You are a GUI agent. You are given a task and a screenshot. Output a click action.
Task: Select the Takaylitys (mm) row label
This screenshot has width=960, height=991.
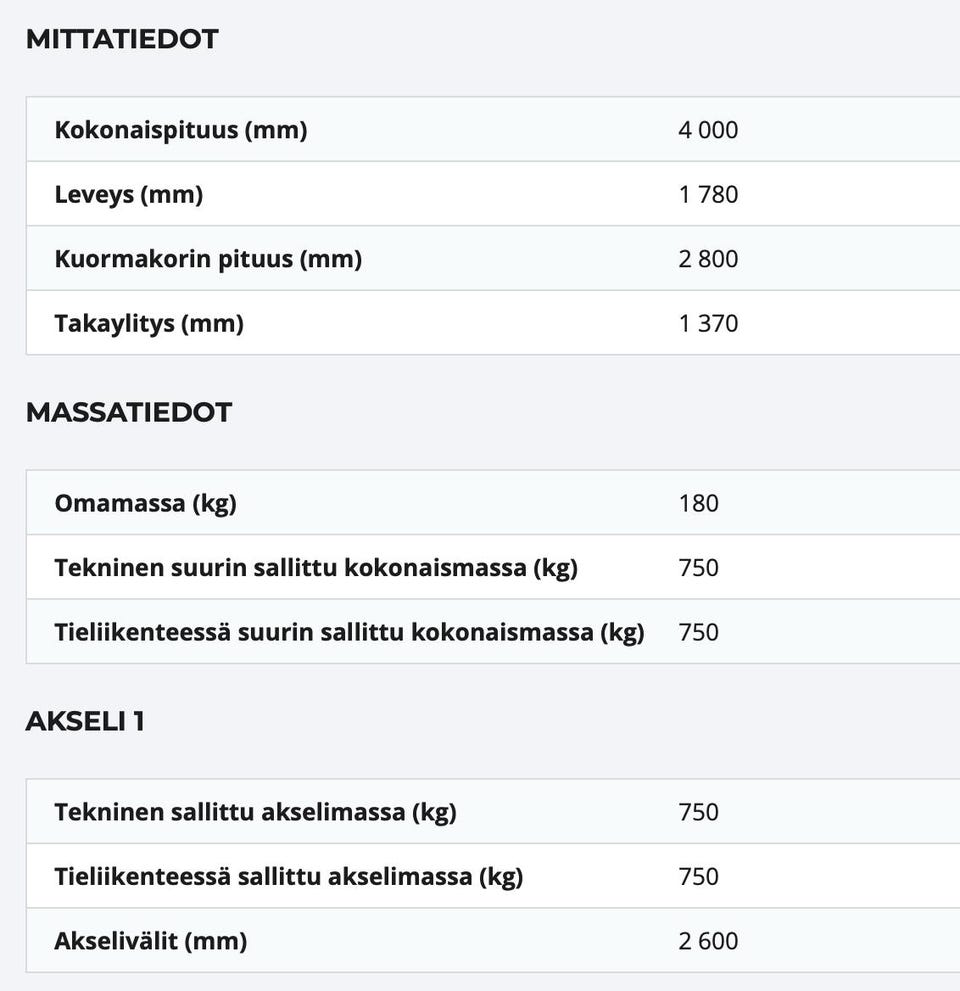[x=149, y=323]
